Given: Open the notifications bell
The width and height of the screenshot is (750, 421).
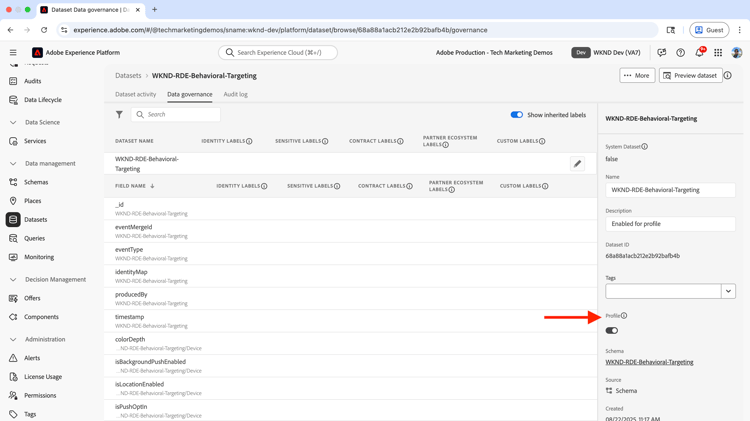Looking at the screenshot, I should (x=699, y=53).
